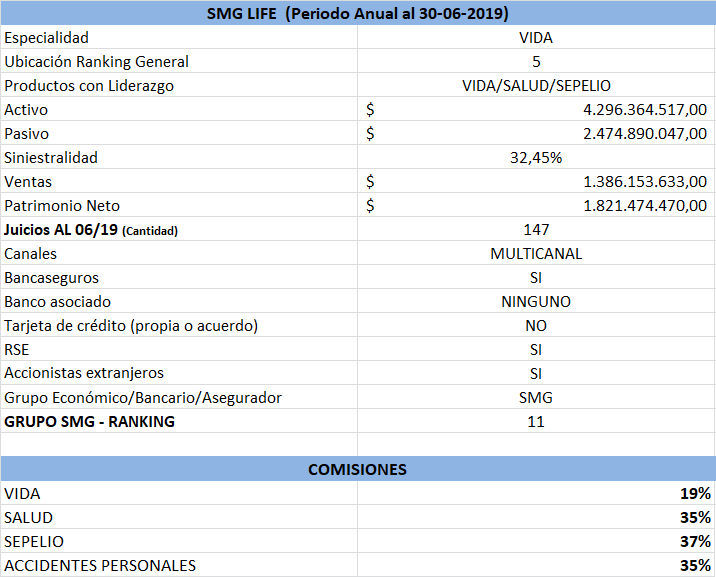The width and height of the screenshot is (716, 577).
Task: Select the 37% SEPELIO commission value
Action: click(536, 541)
